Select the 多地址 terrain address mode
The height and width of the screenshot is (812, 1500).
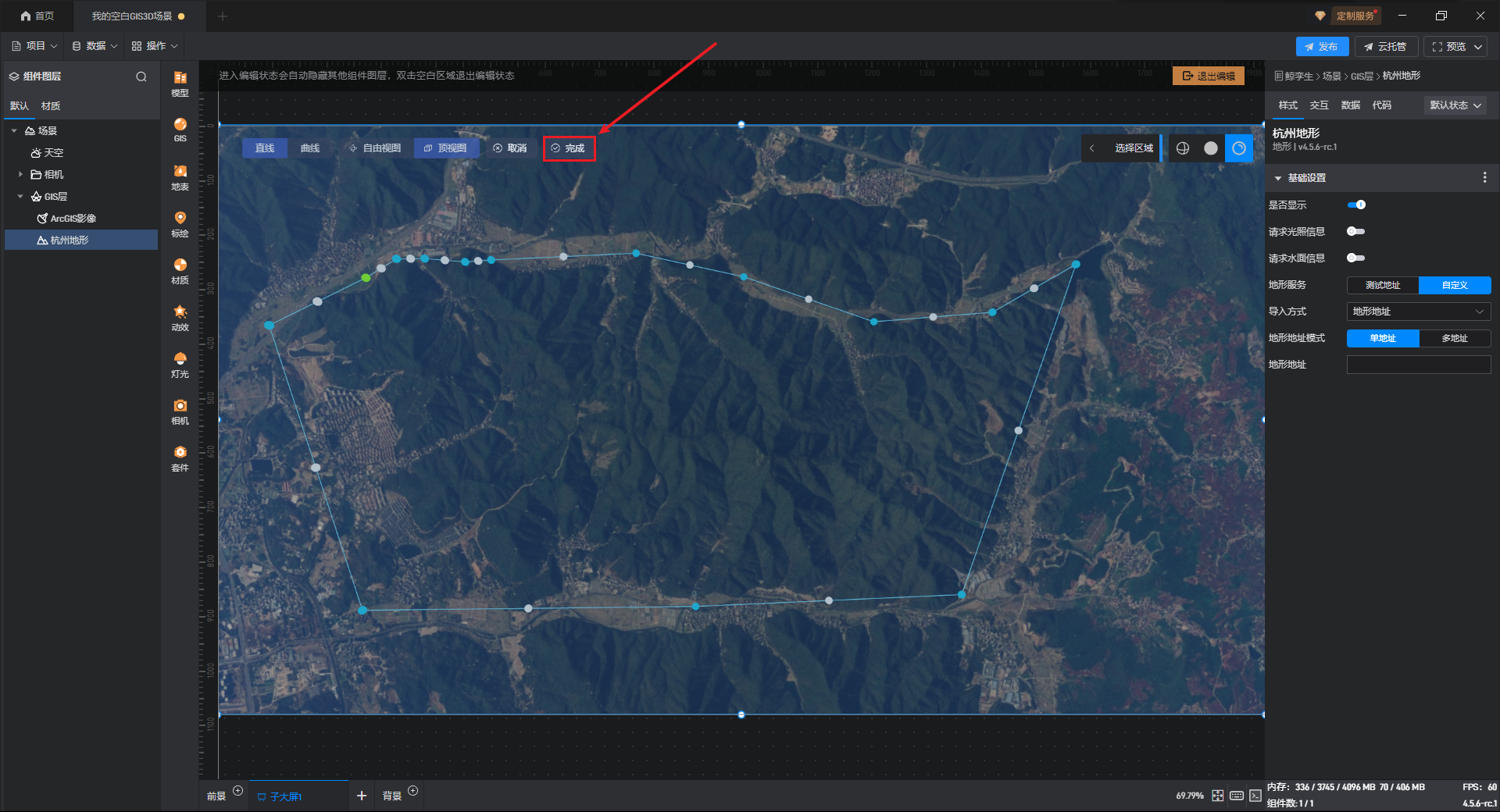coord(1454,338)
